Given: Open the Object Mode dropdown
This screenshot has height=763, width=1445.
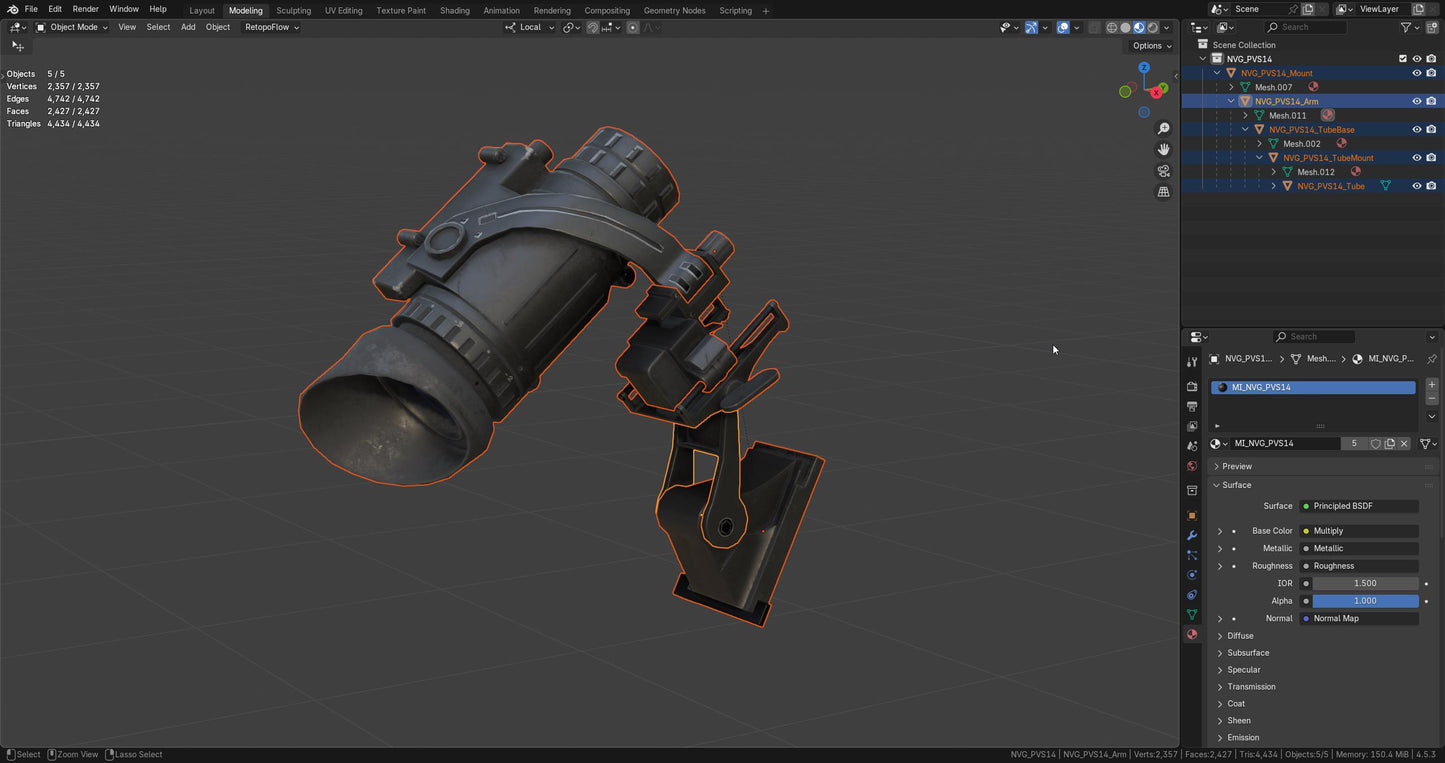Looking at the screenshot, I should point(72,27).
